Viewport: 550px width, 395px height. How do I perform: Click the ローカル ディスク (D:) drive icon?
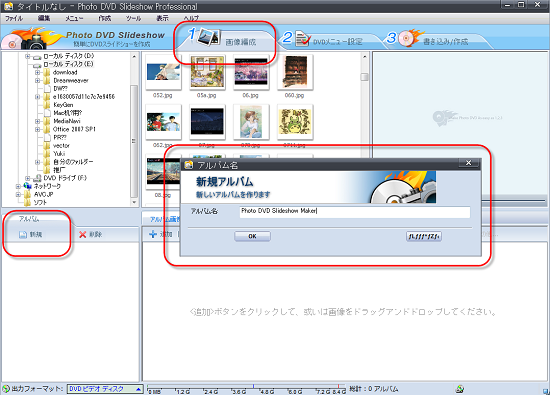[x=37, y=56]
